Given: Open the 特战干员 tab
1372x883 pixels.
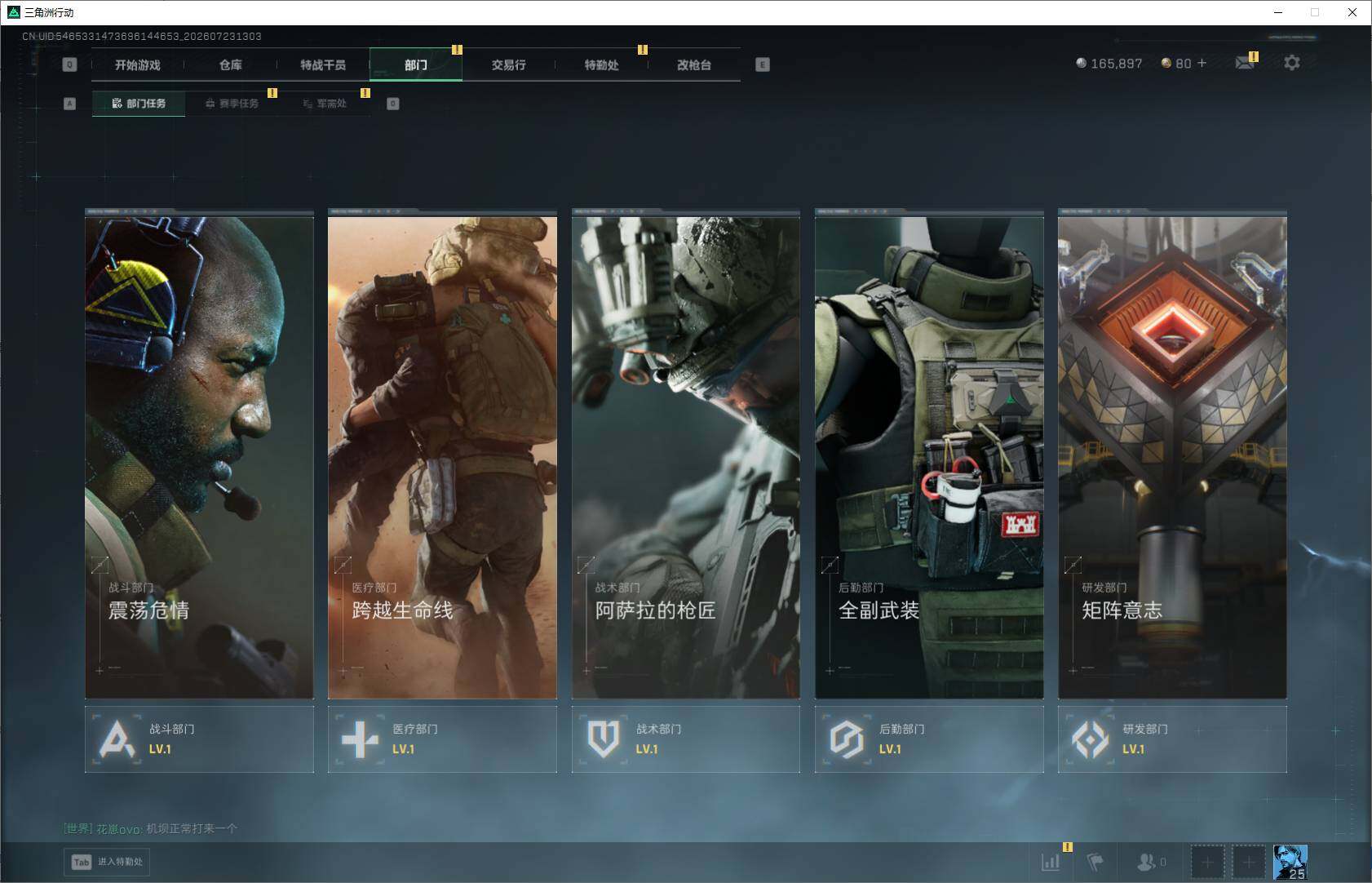Looking at the screenshot, I should coord(323,64).
